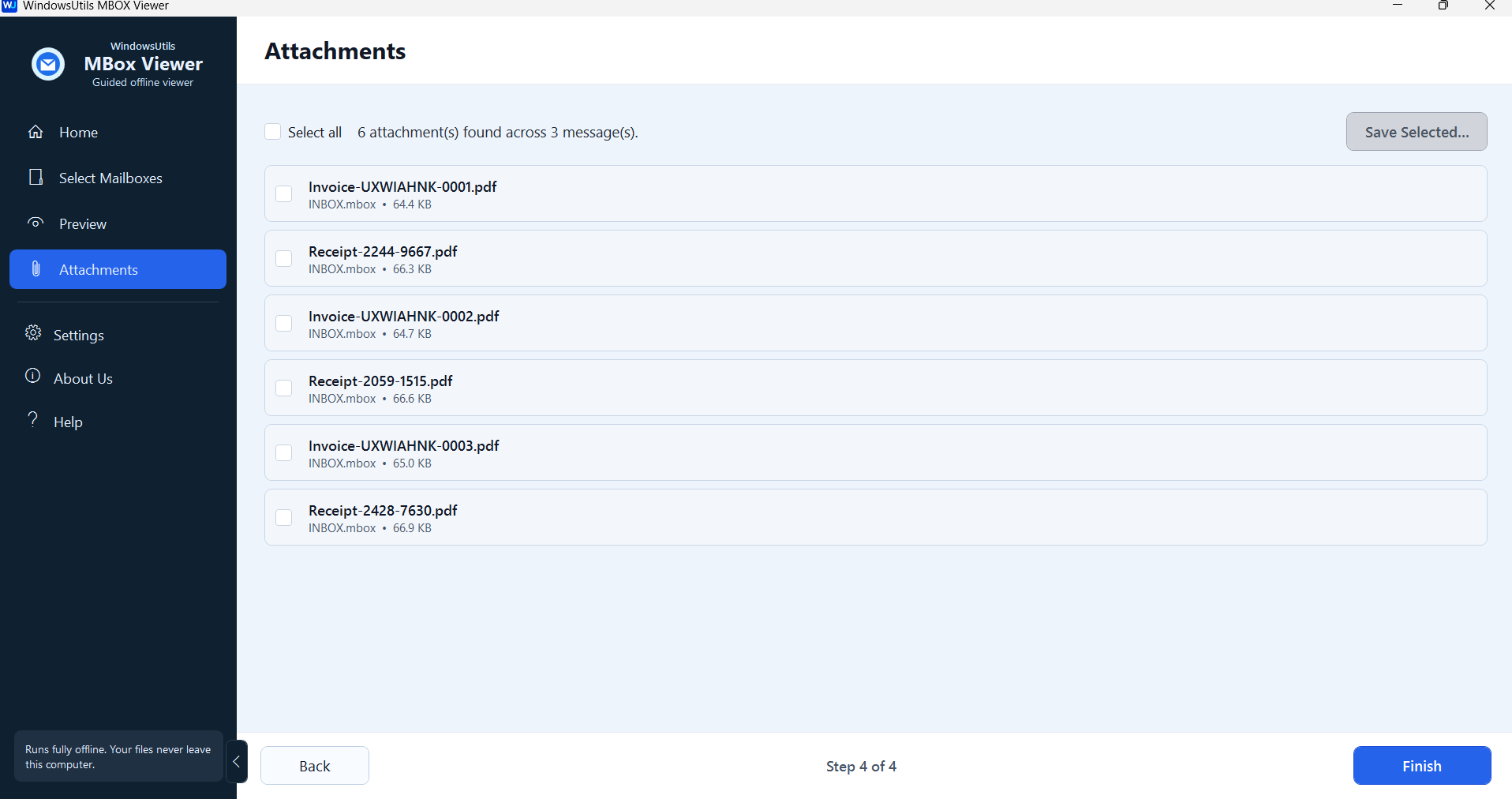
Task: Minimize the MBOX Viewer window
Action: (x=1398, y=6)
